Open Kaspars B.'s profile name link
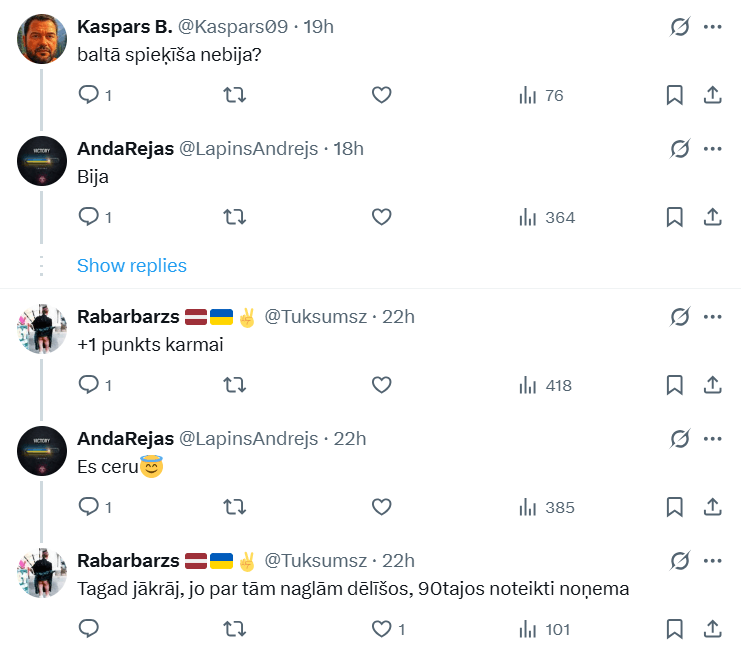This screenshot has width=741, height=649. pyautogui.click(x=125, y=27)
